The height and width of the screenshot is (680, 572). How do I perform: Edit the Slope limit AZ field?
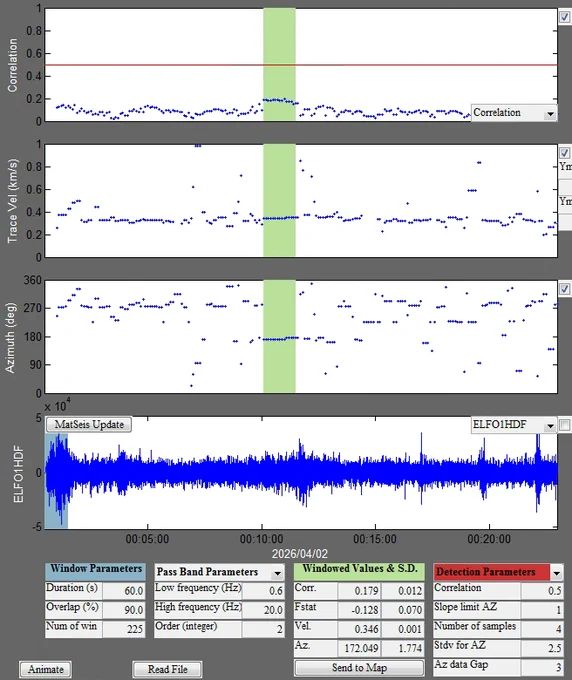tap(542, 610)
